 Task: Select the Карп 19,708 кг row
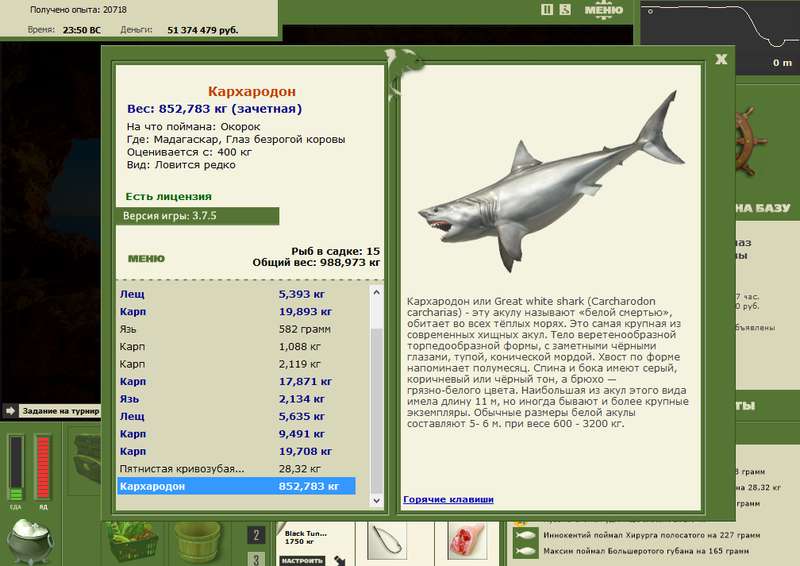click(236, 451)
